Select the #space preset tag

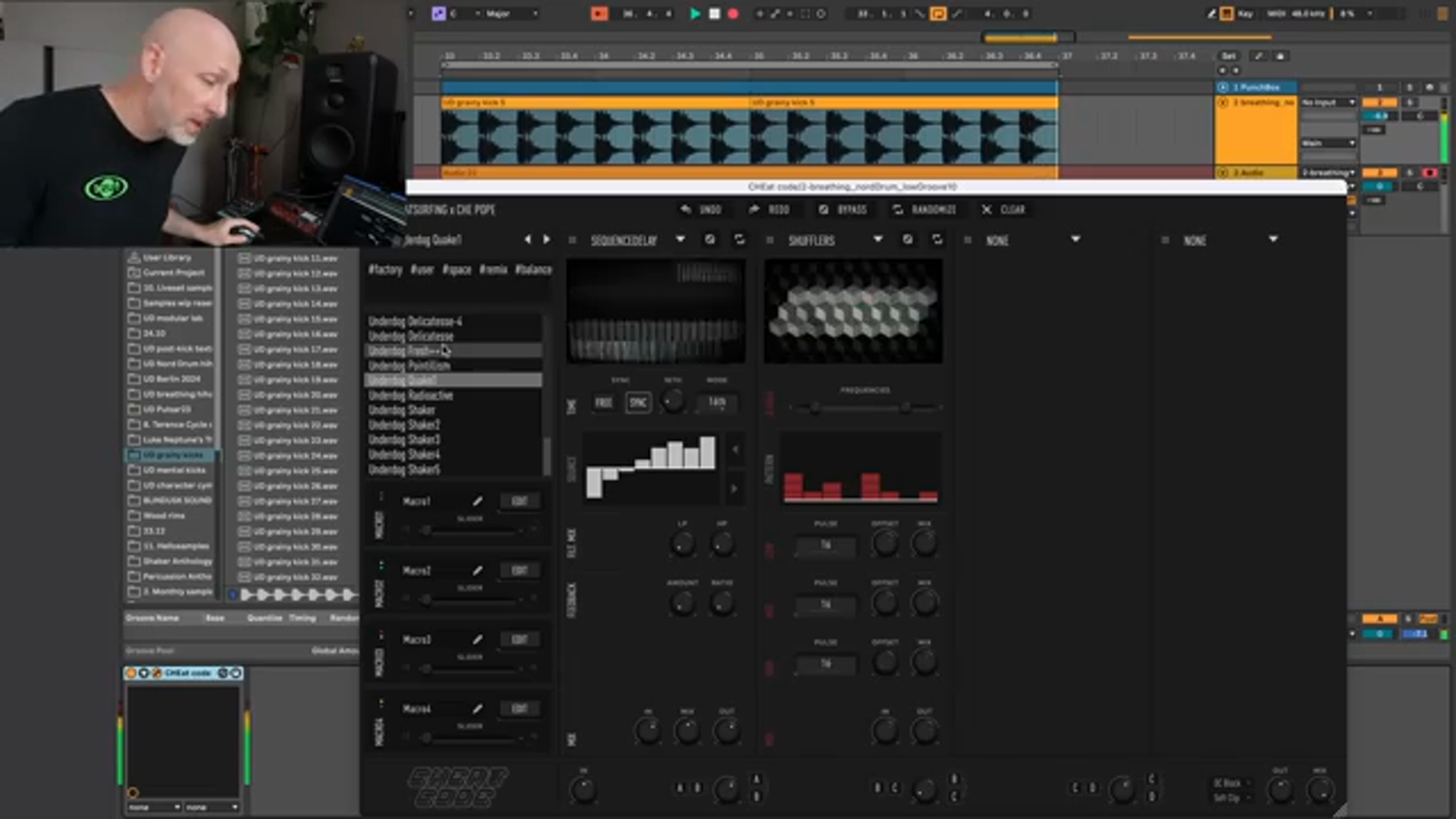pos(457,270)
